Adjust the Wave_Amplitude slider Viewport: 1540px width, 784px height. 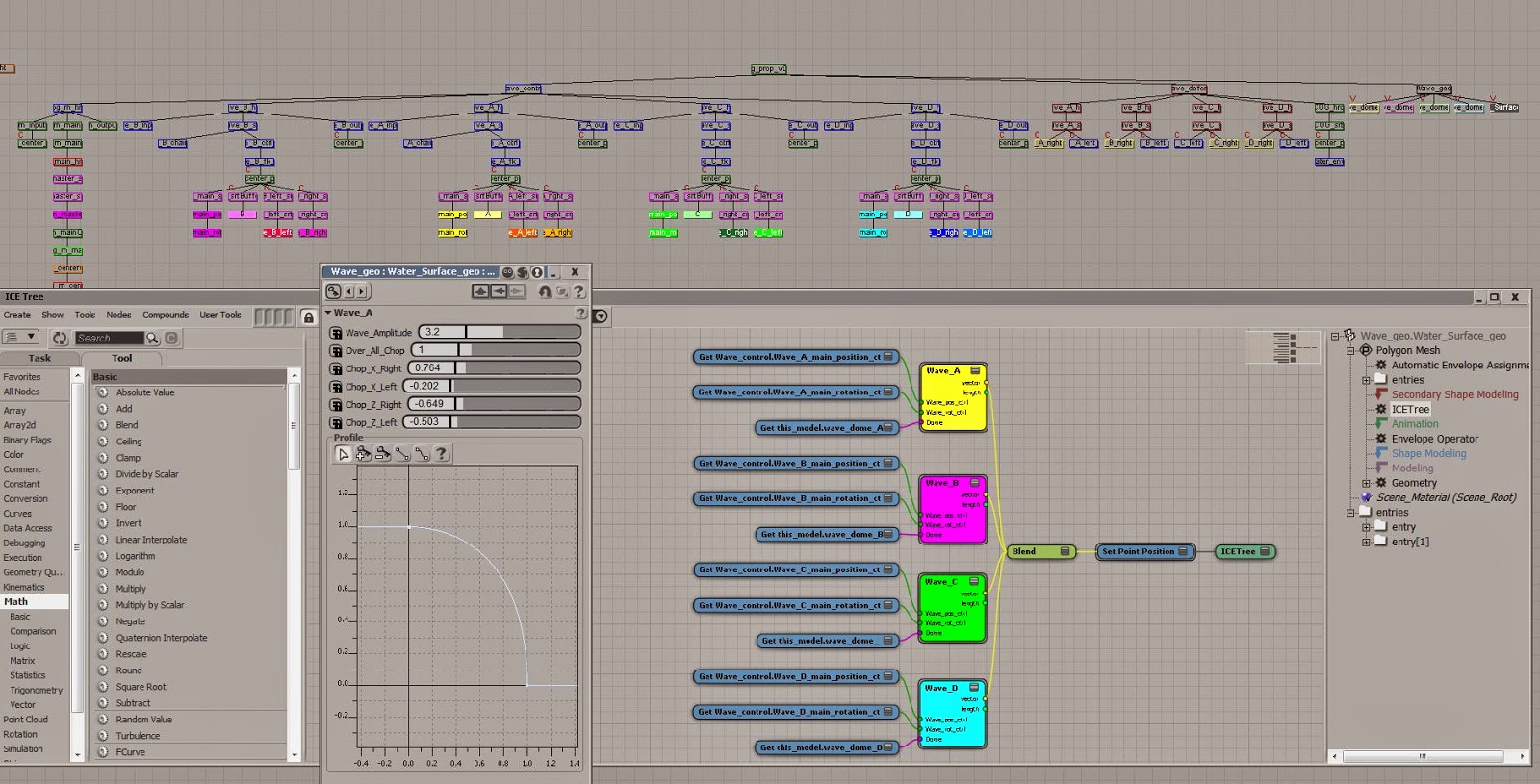click(x=524, y=332)
